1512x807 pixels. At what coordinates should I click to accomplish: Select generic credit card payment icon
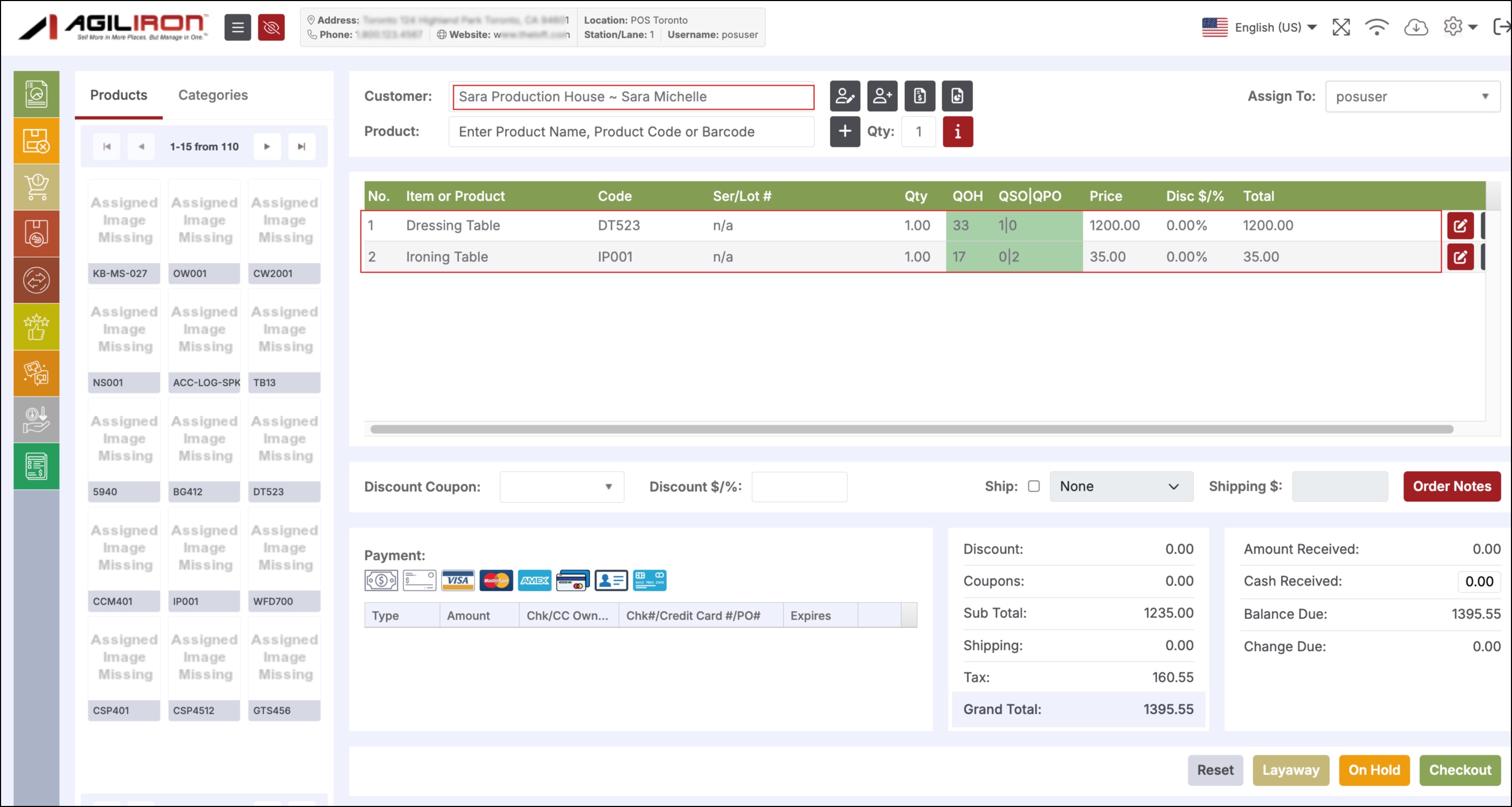click(x=573, y=581)
